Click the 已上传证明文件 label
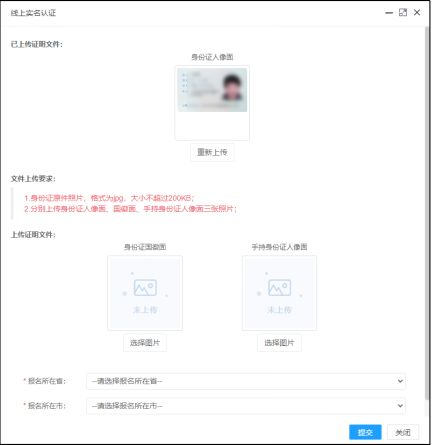Screen dimensions: 432x445 coord(37,44)
